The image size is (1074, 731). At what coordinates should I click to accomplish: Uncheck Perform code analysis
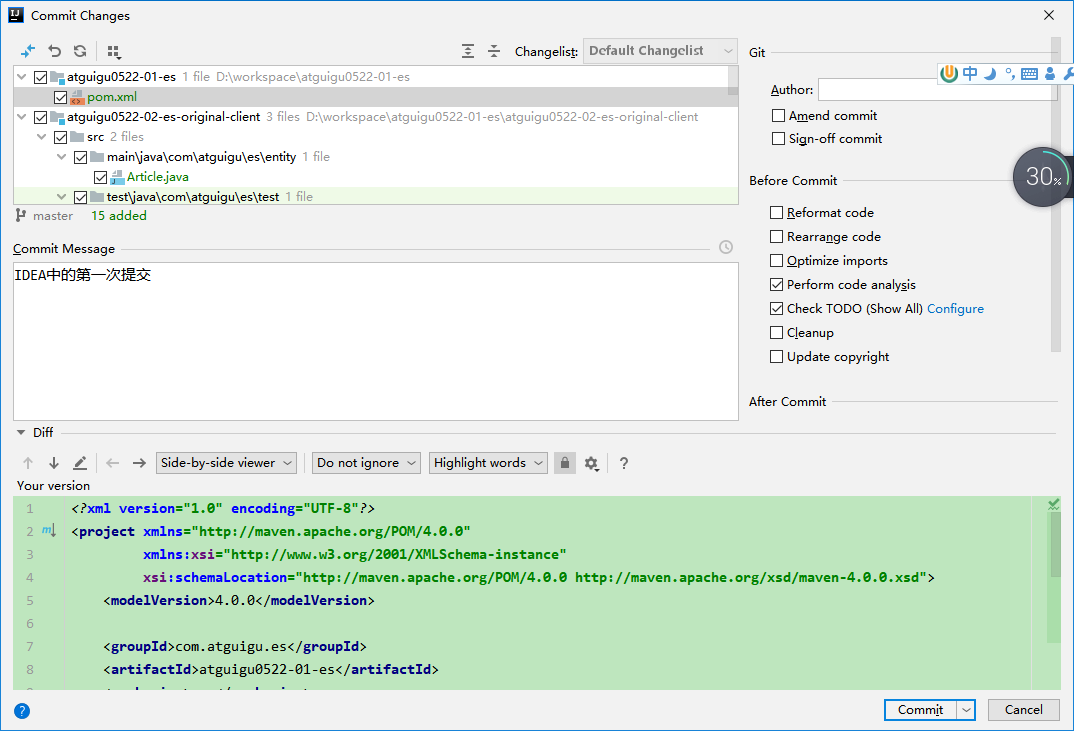pos(777,285)
